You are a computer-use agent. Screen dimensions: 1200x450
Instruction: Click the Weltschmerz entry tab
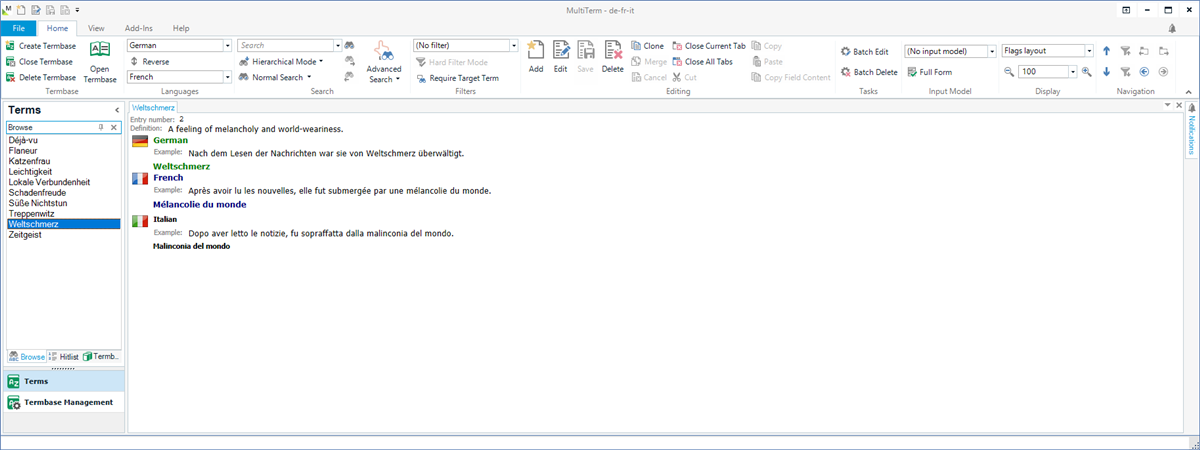pos(154,107)
